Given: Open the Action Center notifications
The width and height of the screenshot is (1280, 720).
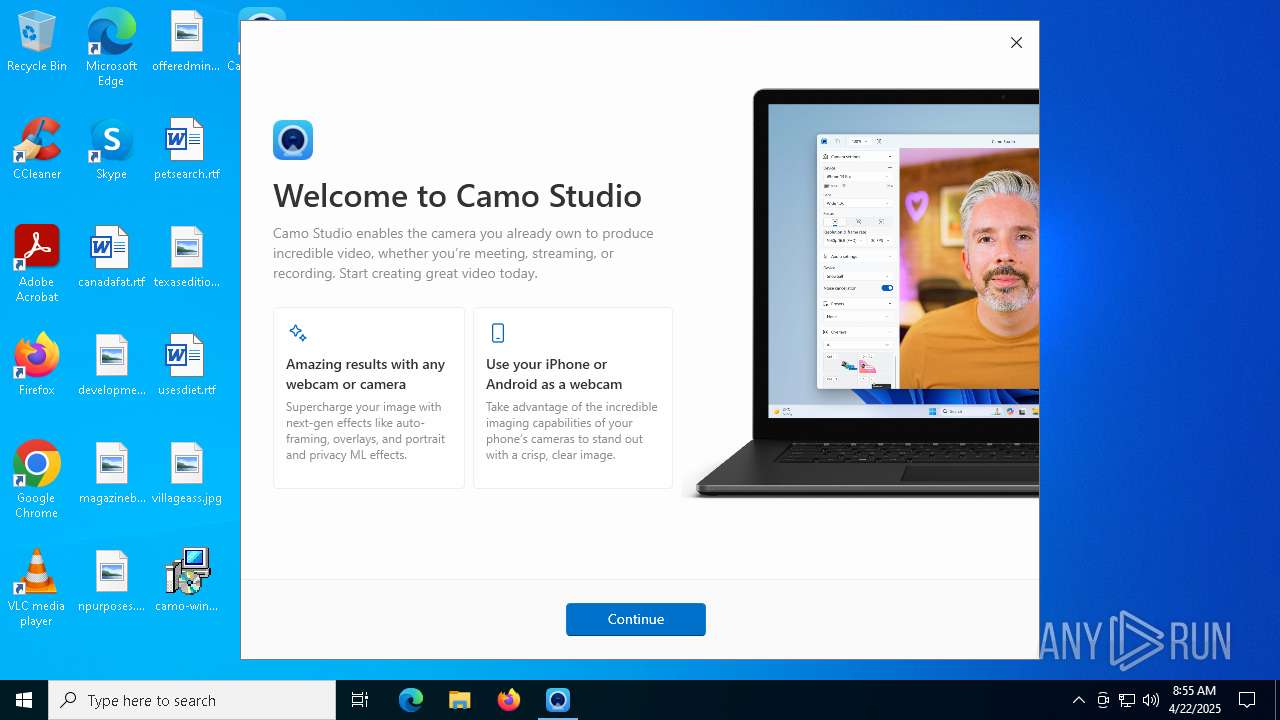Looking at the screenshot, I should (1247, 700).
